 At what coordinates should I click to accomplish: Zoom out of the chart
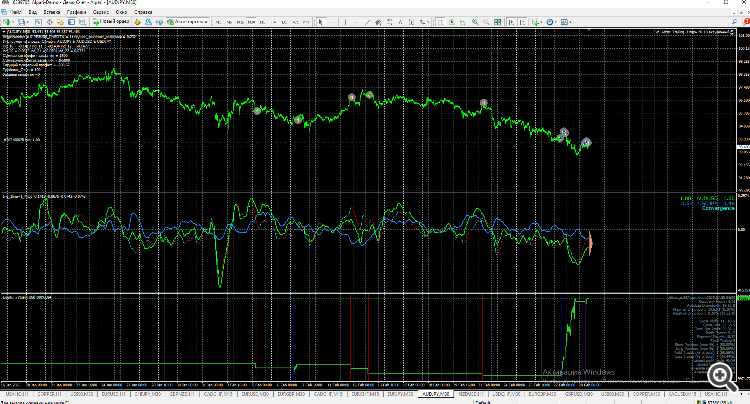[x=486, y=22]
